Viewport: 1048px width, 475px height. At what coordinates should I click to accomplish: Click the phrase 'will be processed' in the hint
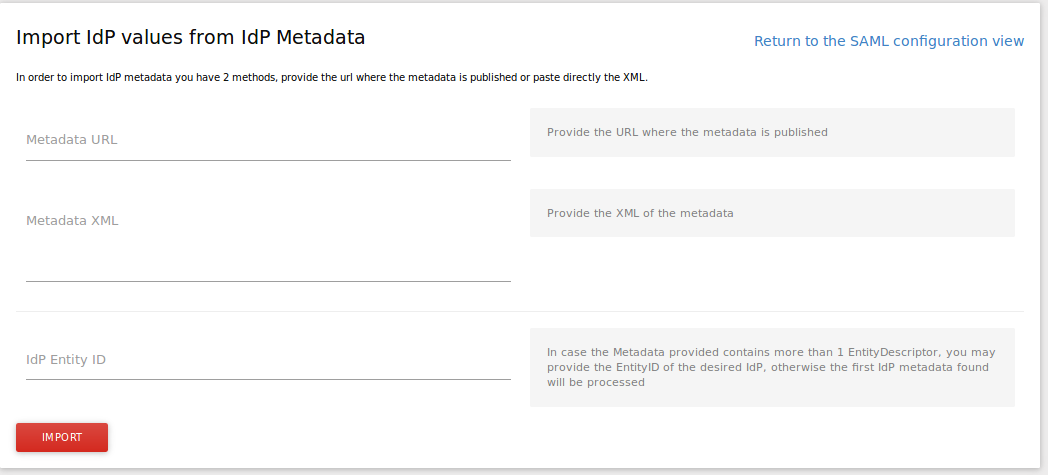pyautogui.click(x=596, y=382)
